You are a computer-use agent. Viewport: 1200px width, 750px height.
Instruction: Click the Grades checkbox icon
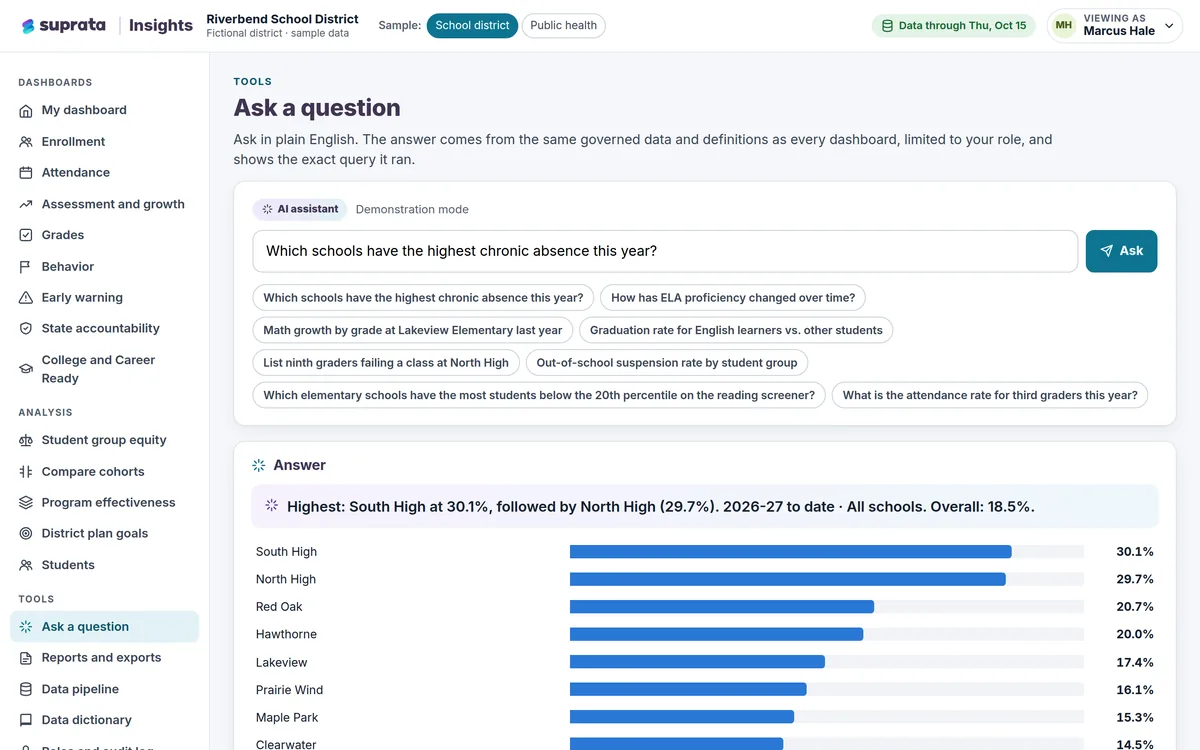click(26, 235)
